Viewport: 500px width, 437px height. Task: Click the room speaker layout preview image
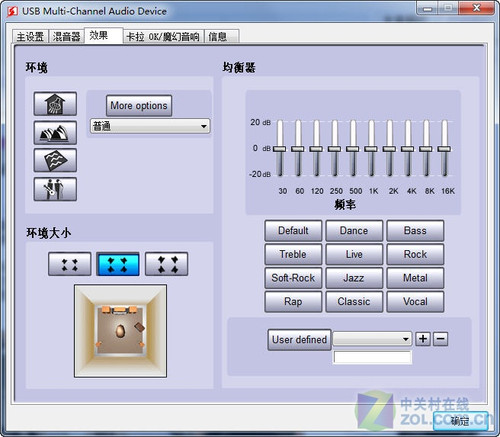tap(120, 331)
